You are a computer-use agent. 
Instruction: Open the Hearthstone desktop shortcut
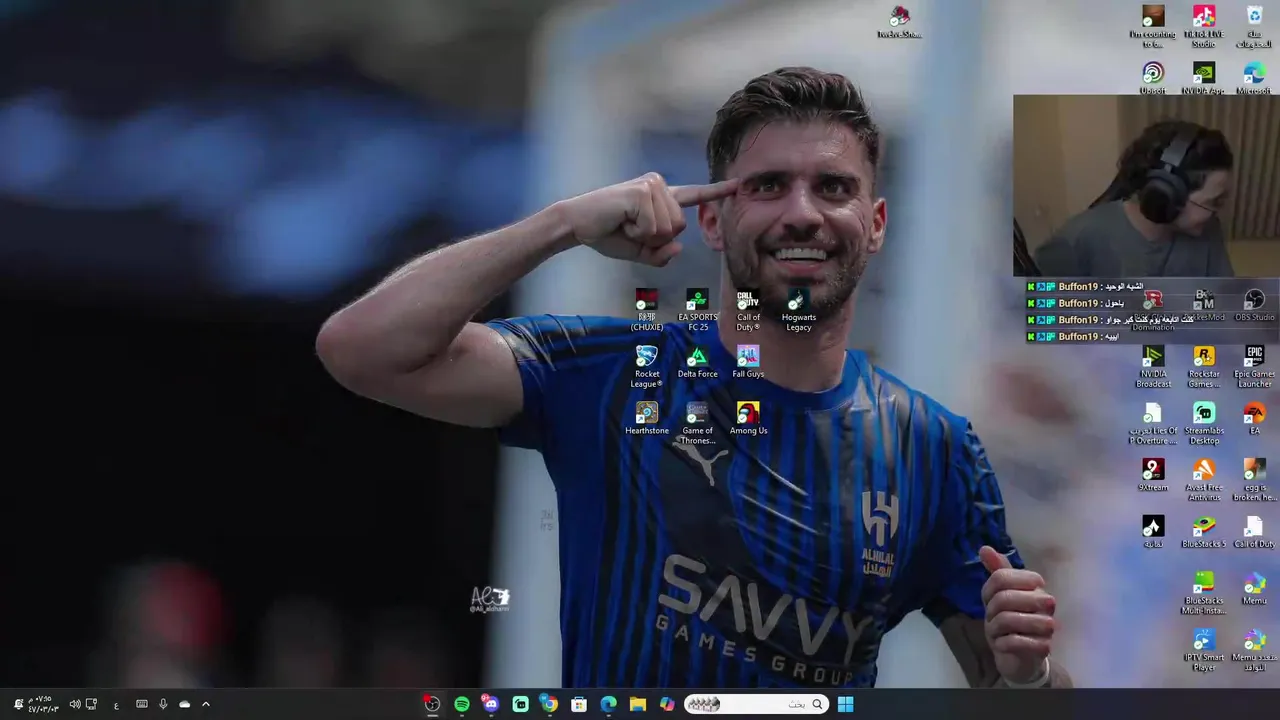(x=647, y=419)
